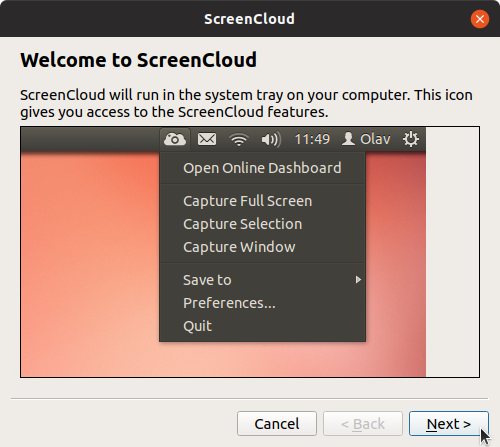Select Open Online Dashboard menu entry
Viewport: 500px width, 447px height.
pos(262,168)
